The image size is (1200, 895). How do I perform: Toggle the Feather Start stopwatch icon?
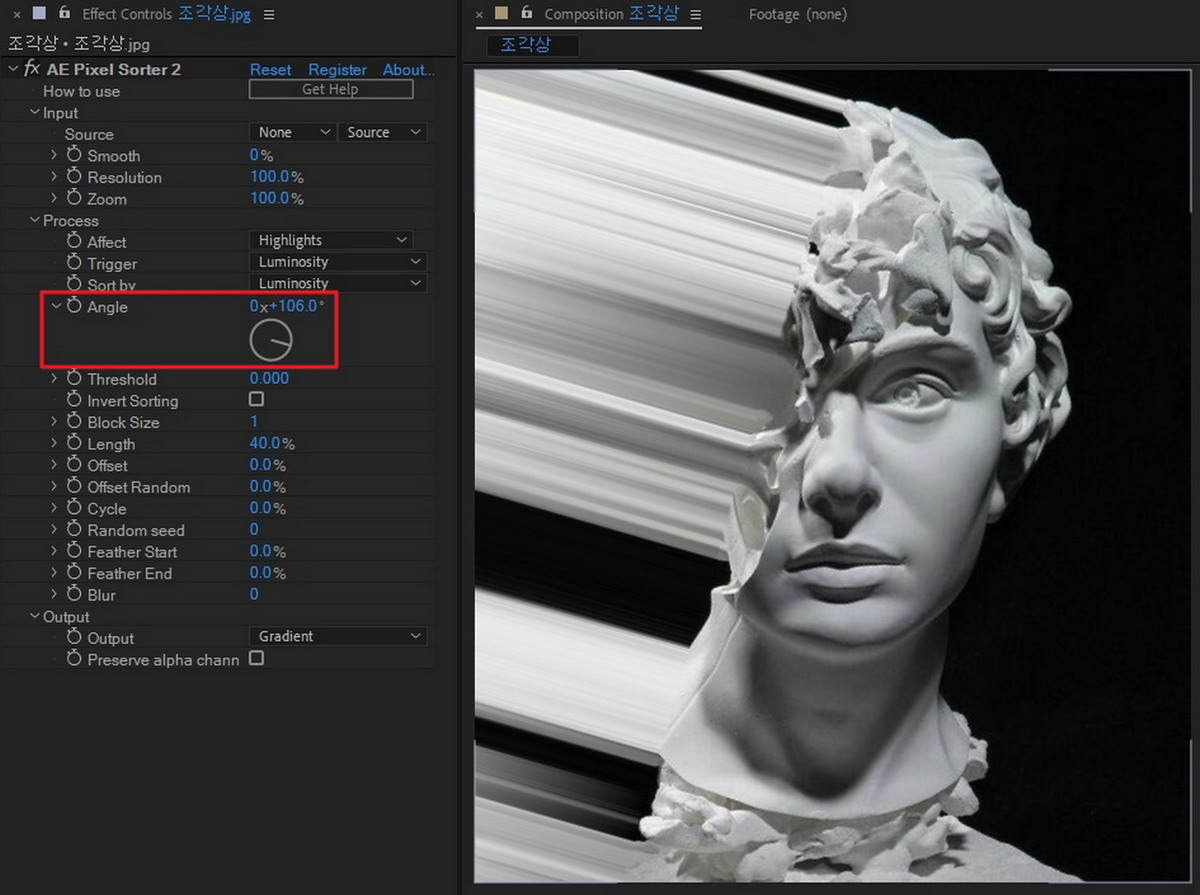tap(74, 551)
